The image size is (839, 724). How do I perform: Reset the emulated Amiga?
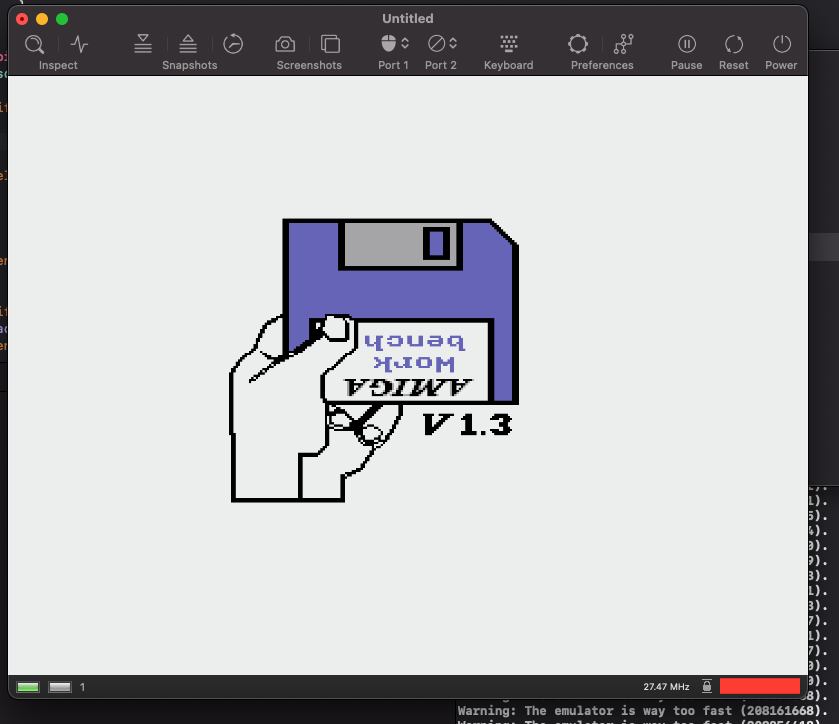click(x=734, y=44)
